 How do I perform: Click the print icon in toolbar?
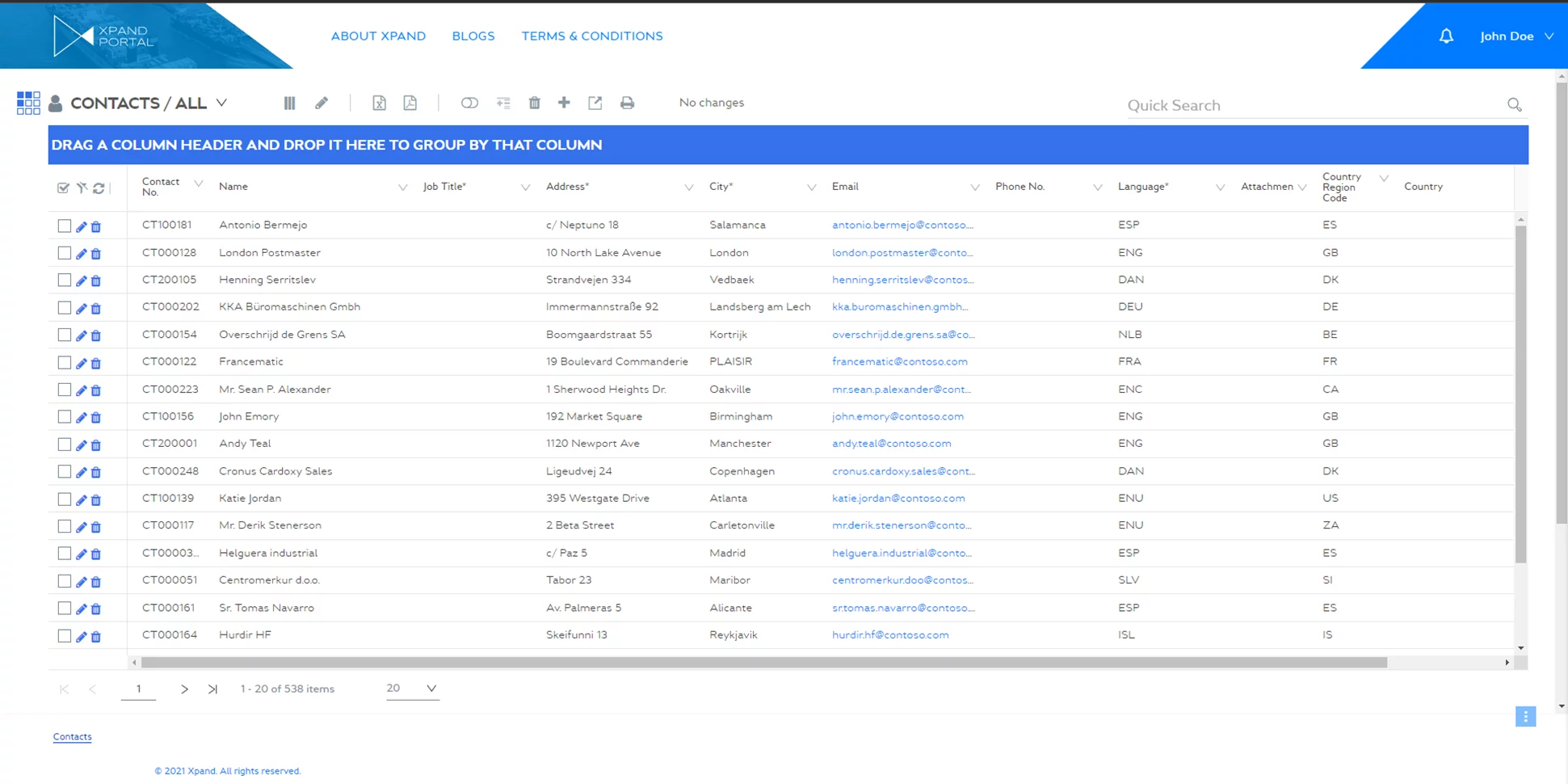tap(627, 103)
